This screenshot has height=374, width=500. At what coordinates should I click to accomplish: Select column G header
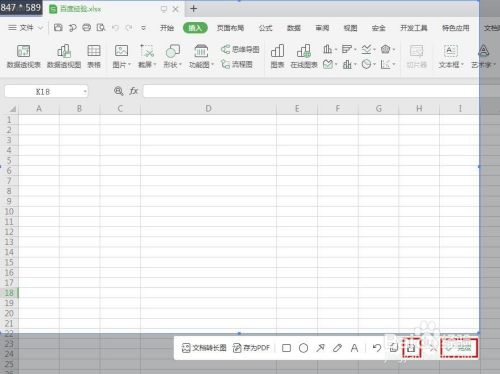tap(379, 109)
